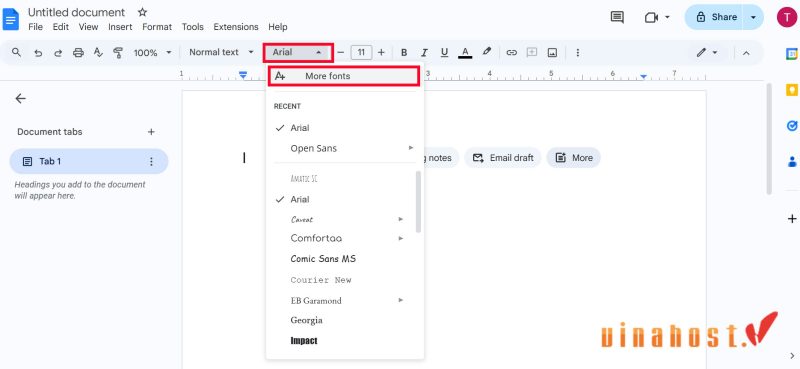Open the 100% zoom dropdown

click(153, 53)
